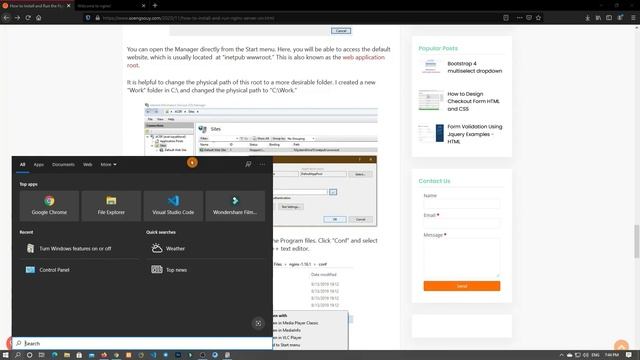Open How to Design Checkout Form post
Image resolution: width=640 pixels, height=360 pixels.
click(x=473, y=101)
